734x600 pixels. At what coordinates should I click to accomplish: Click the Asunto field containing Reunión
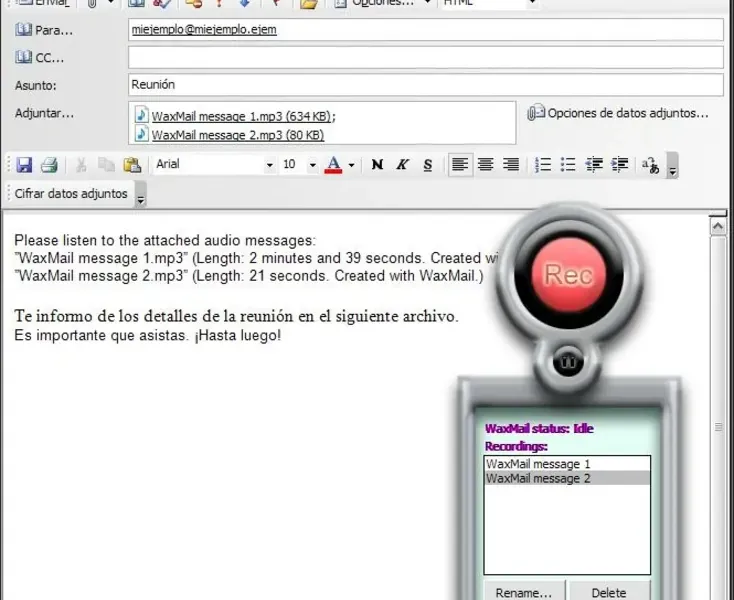pyautogui.click(x=426, y=85)
